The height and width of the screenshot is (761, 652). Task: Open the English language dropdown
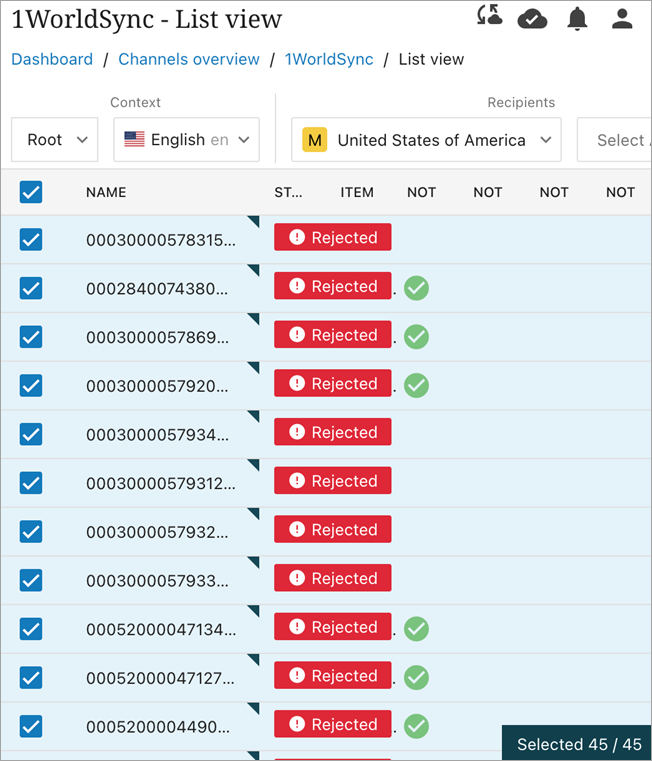click(x=187, y=140)
